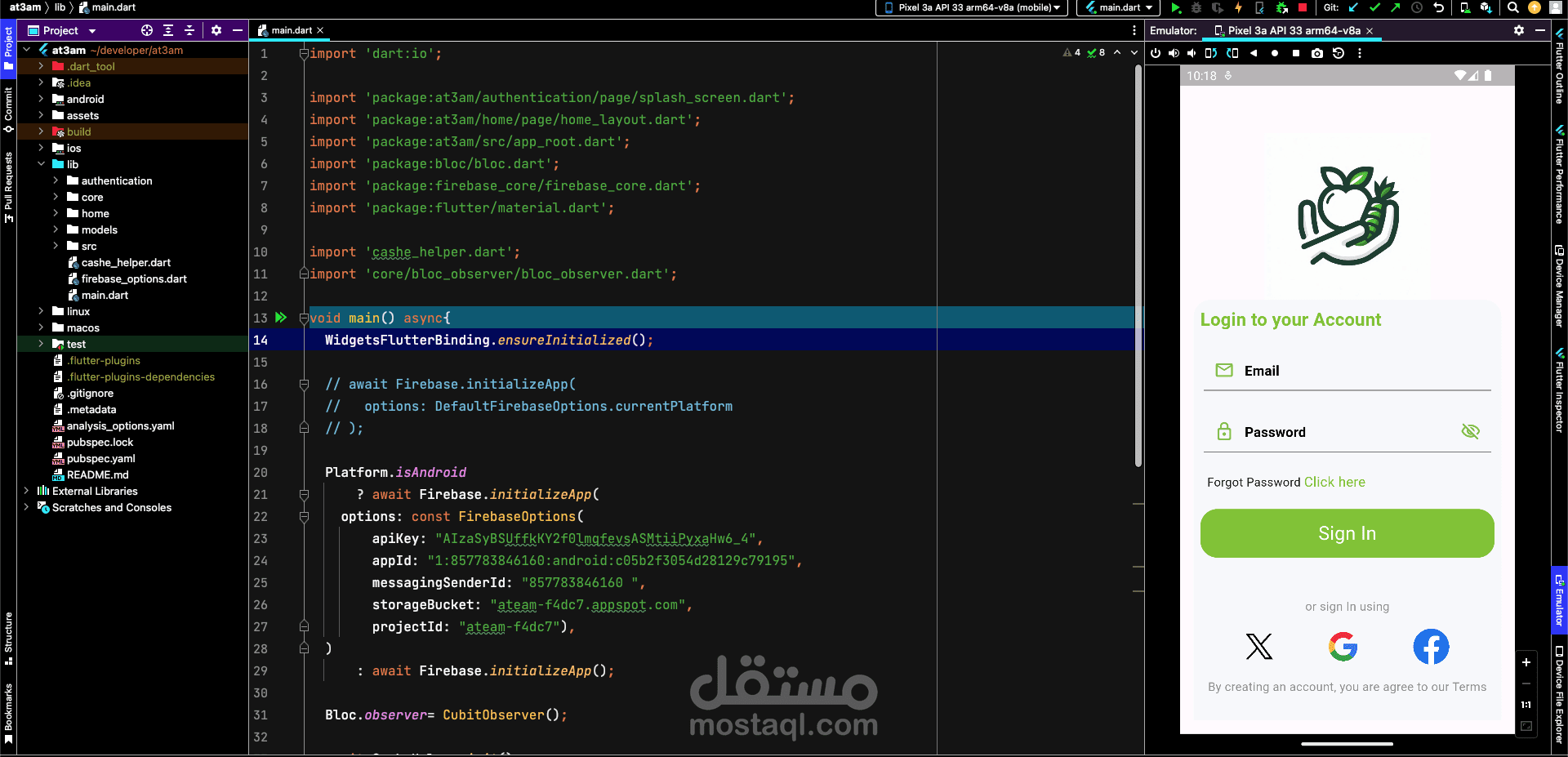1568x757 pixels.
Task: Click the editor vertical scrollbar
Action: point(1138,267)
